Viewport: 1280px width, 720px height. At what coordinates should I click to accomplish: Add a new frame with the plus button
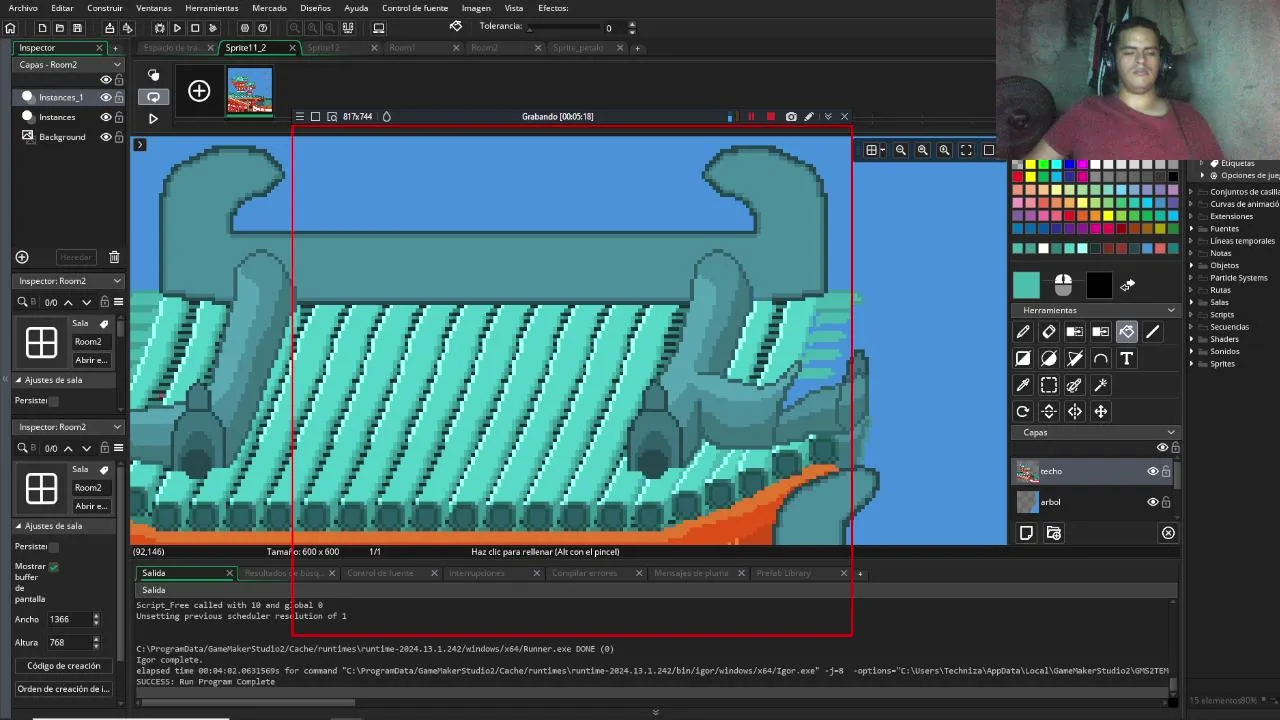click(199, 91)
